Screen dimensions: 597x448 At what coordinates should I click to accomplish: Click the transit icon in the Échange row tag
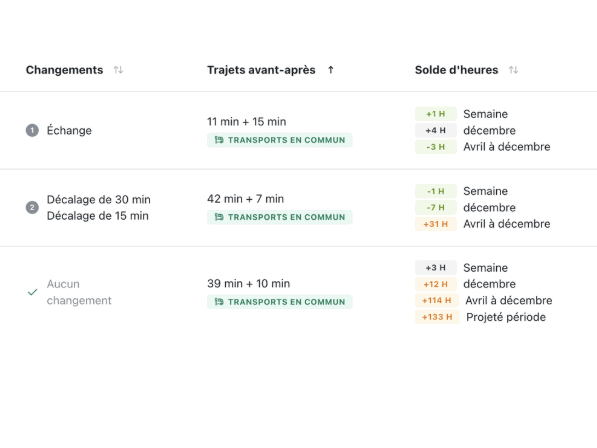tap(219, 140)
